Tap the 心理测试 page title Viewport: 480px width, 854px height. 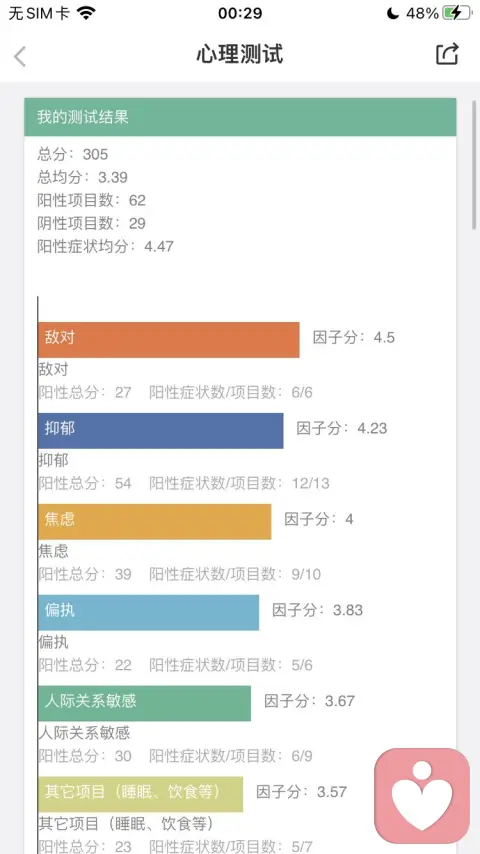click(240, 55)
